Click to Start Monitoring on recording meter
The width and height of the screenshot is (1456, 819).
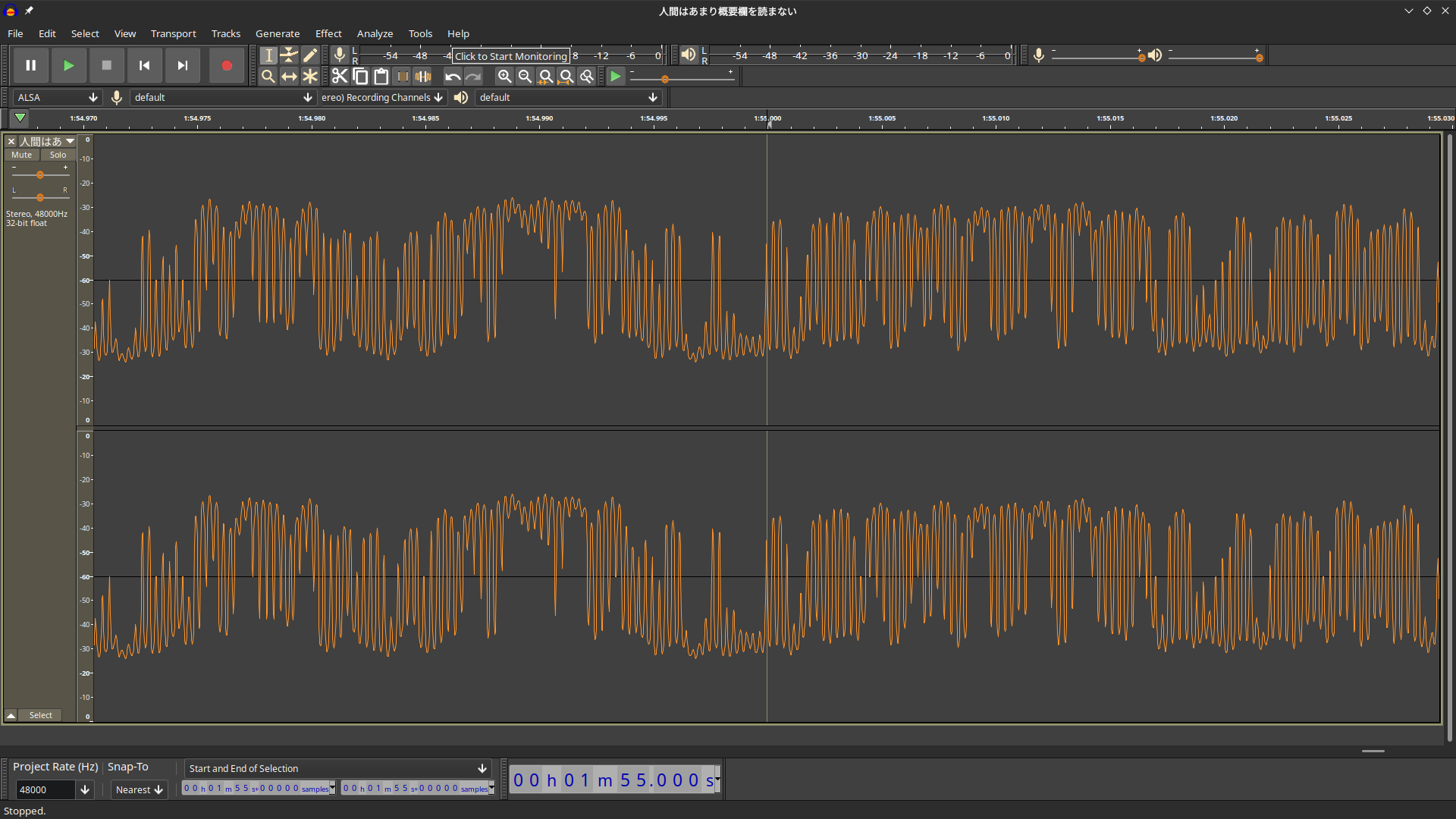tap(511, 56)
